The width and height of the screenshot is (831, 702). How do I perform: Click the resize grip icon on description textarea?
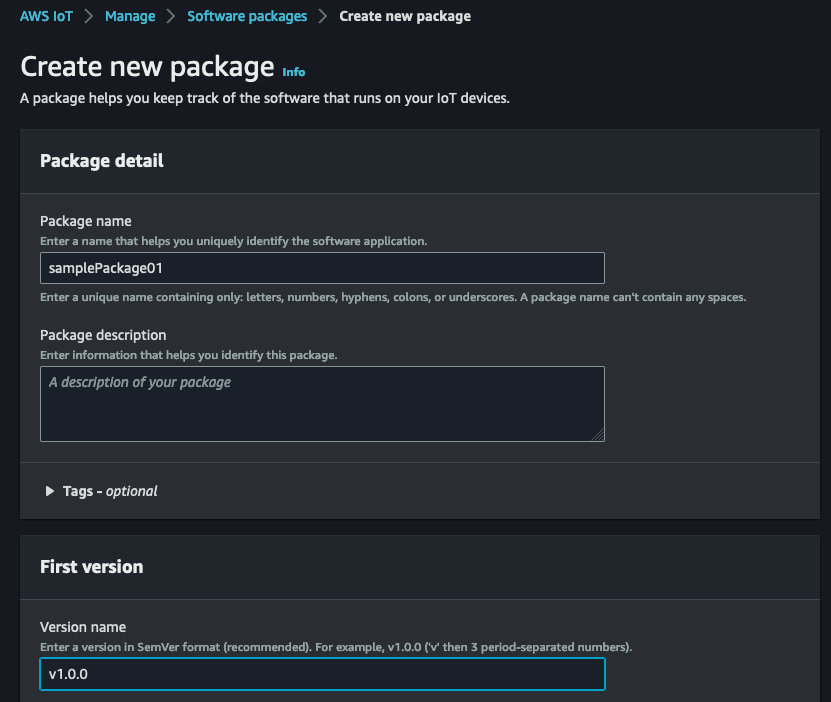pyautogui.click(x=599, y=434)
